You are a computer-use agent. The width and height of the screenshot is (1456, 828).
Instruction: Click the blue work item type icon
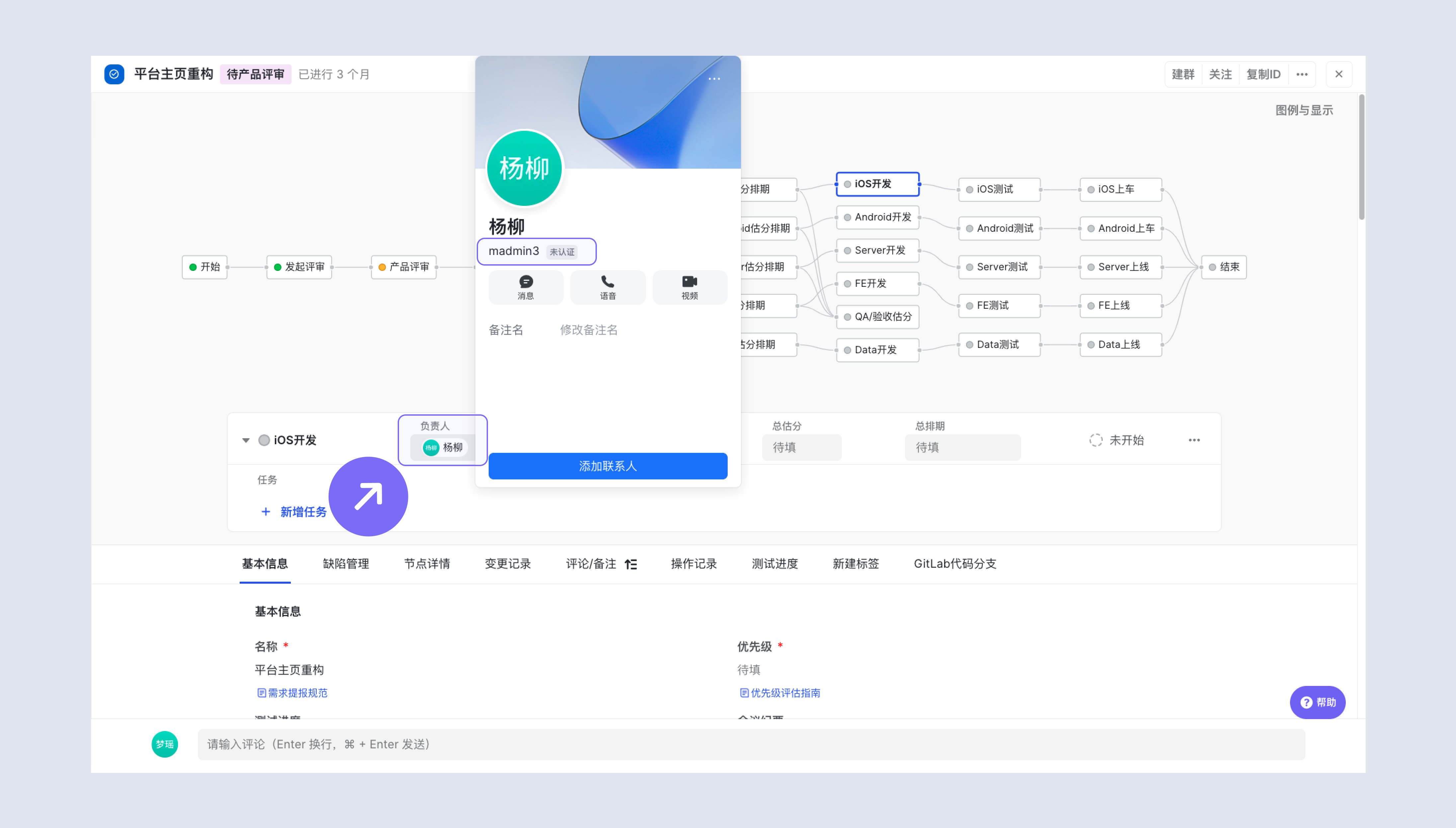point(114,74)
